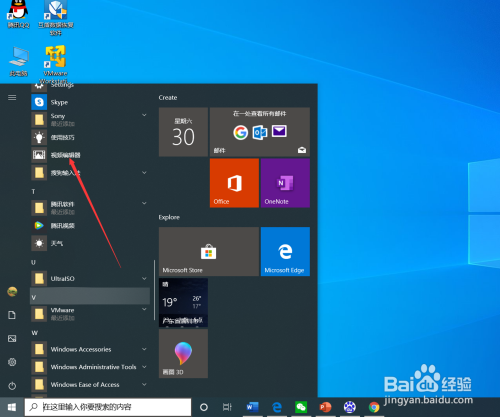
Task: Open the user account avatar
Action: tap(12, 292)
